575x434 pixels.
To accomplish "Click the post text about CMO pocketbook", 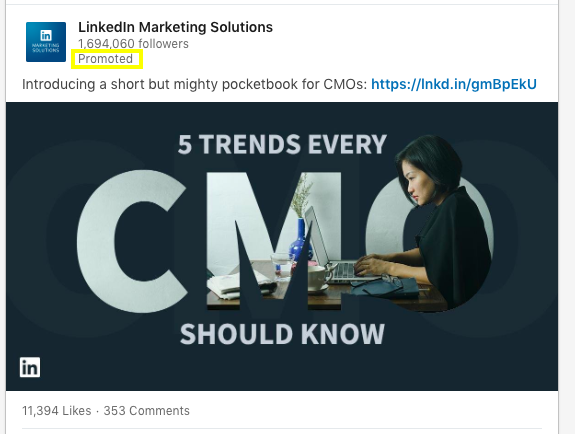I will coord(194,84).
